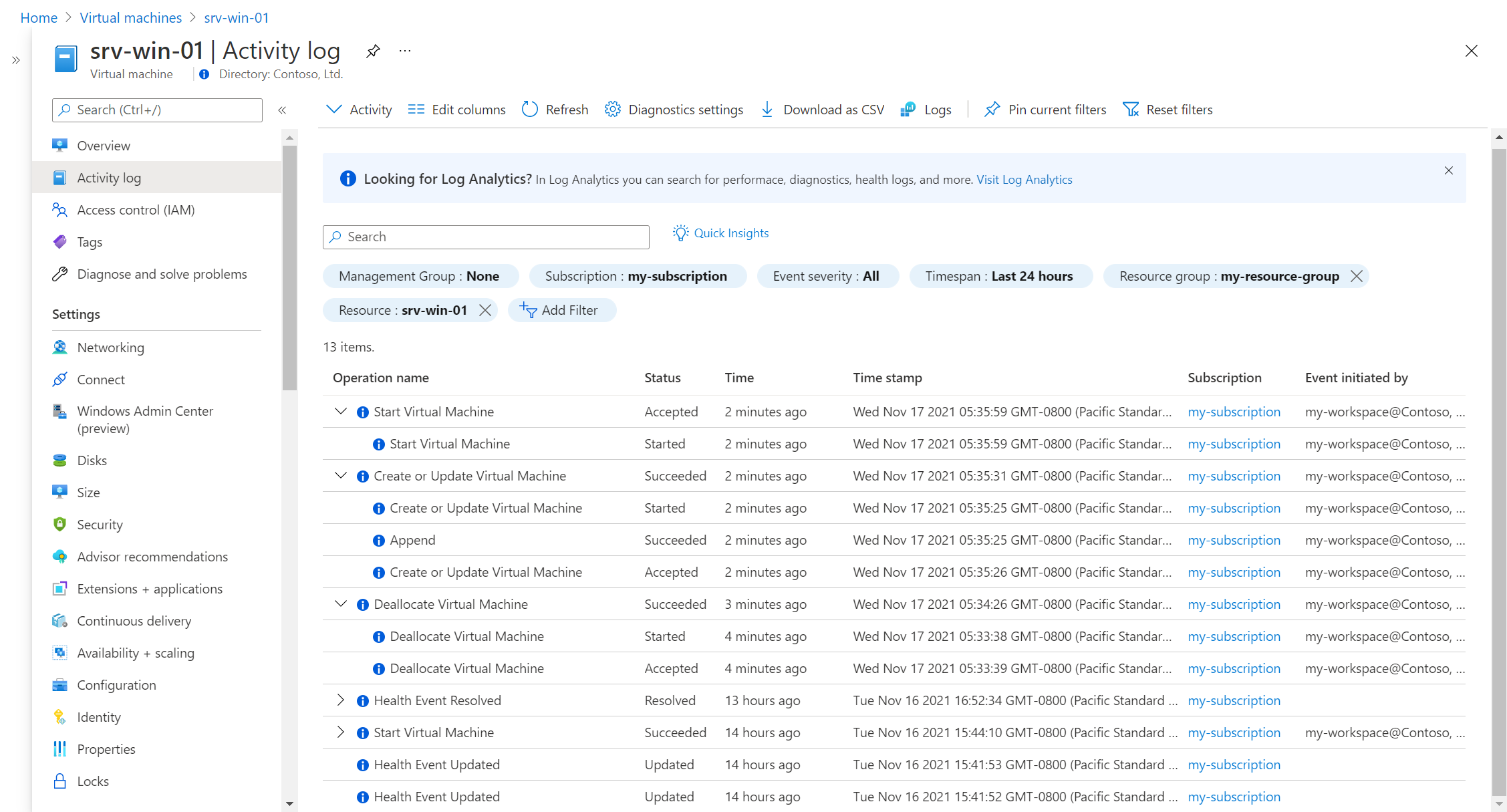Click the sidebar vertical scrollbar
The height and width of the screenshot is (812, 1507).
[x=289, y=267]
